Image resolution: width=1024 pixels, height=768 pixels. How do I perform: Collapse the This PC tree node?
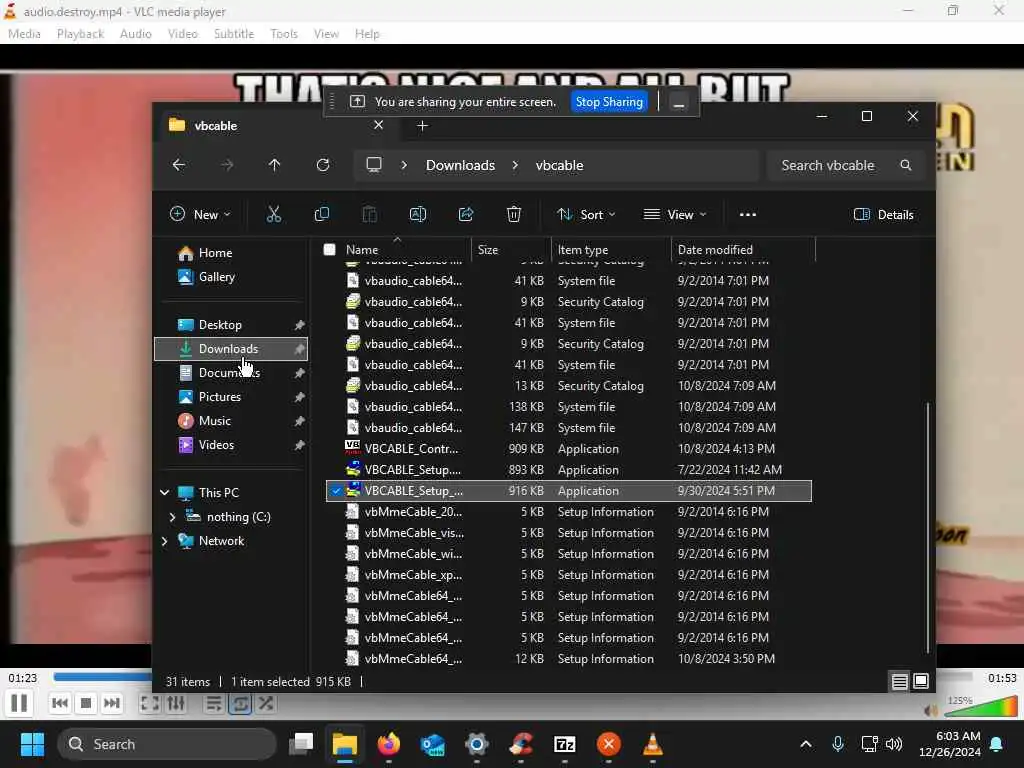tap(165, 493)
